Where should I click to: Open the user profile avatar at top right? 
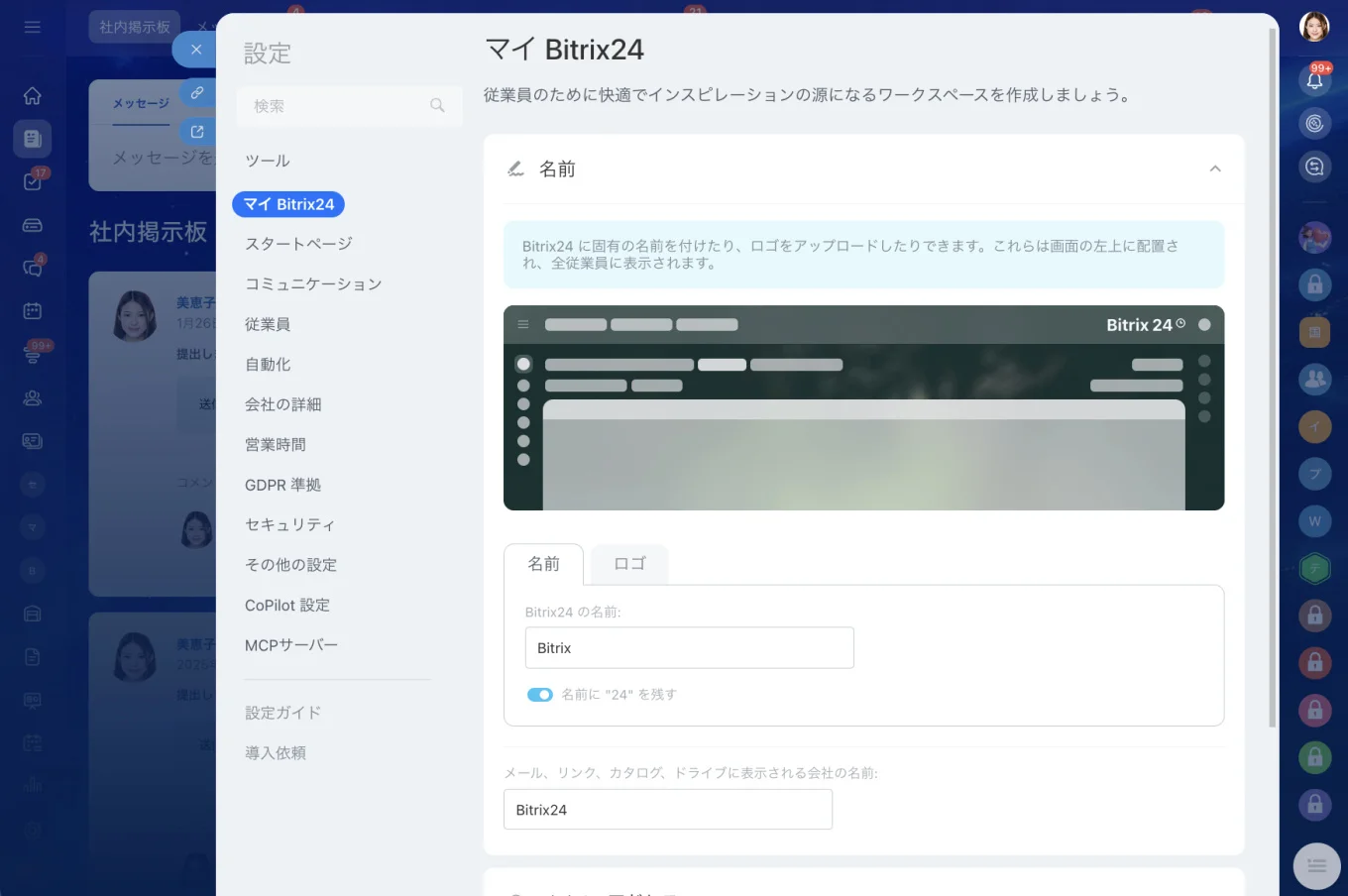pyautogui.click(x=1314, y=27)
